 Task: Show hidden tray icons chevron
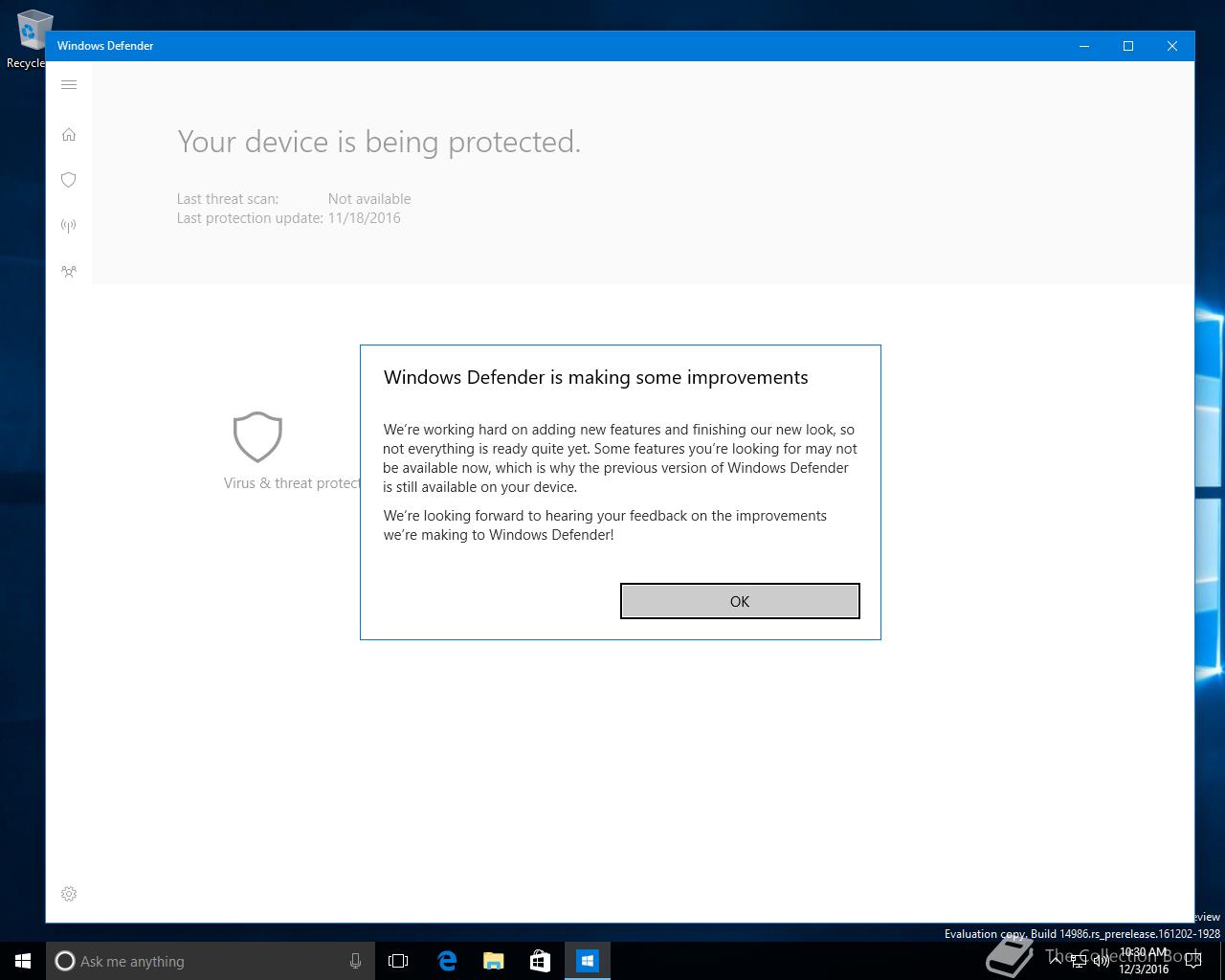coord(1056,960)
